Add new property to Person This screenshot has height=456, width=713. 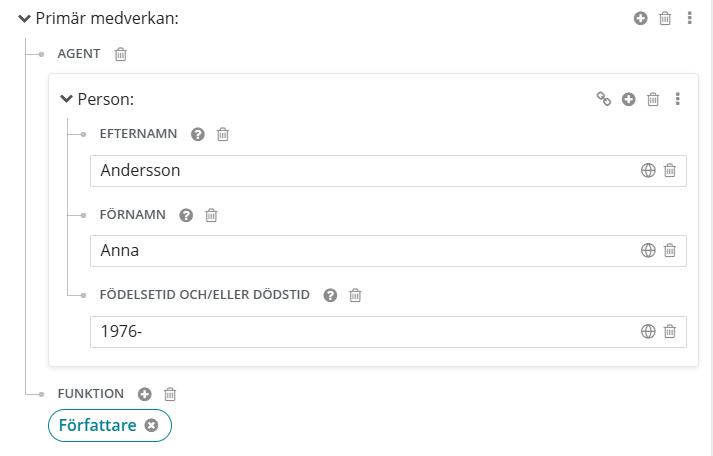click(629, 99)
